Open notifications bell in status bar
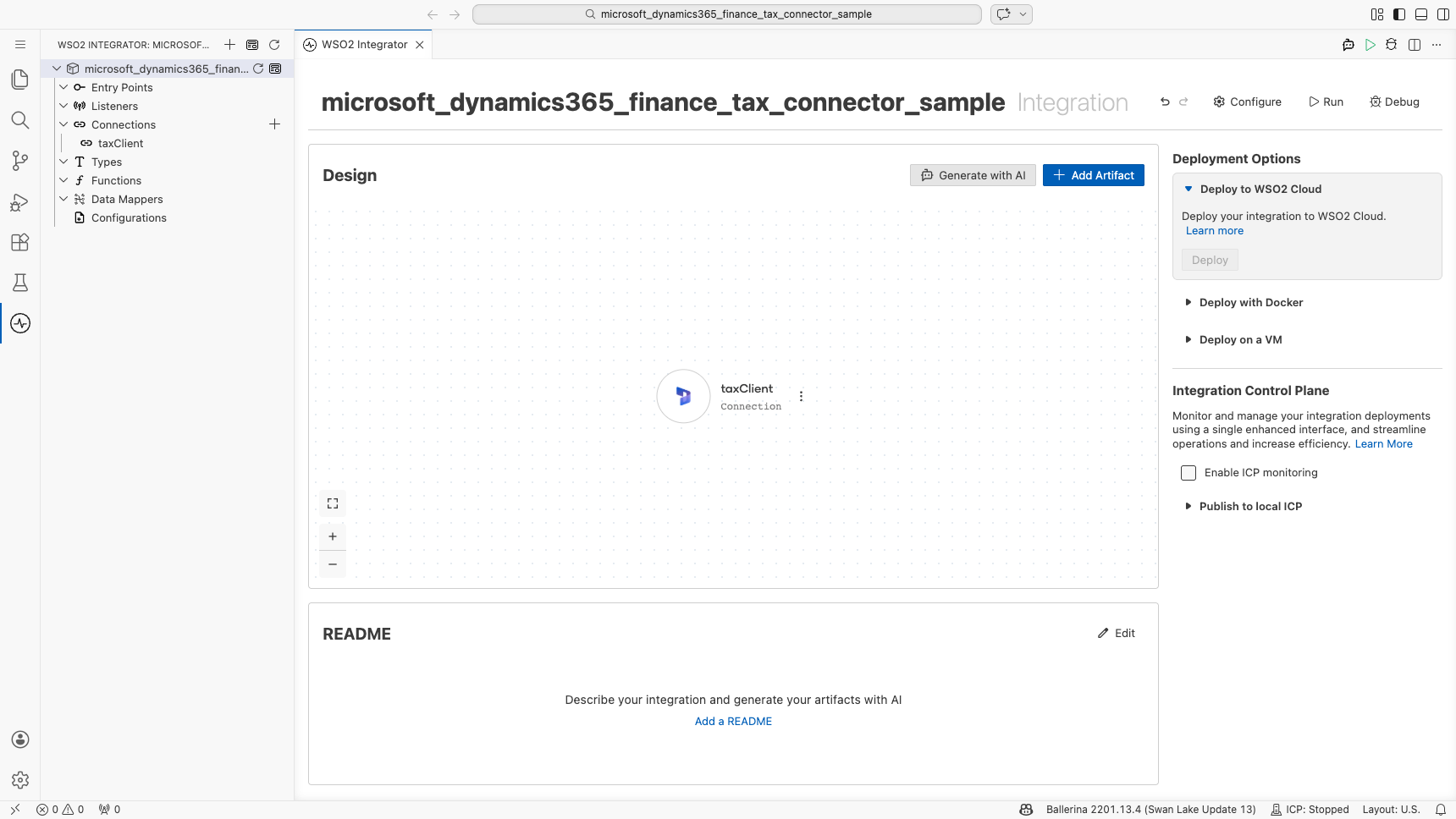The image size is (1456, 819). click(1441, 810)
